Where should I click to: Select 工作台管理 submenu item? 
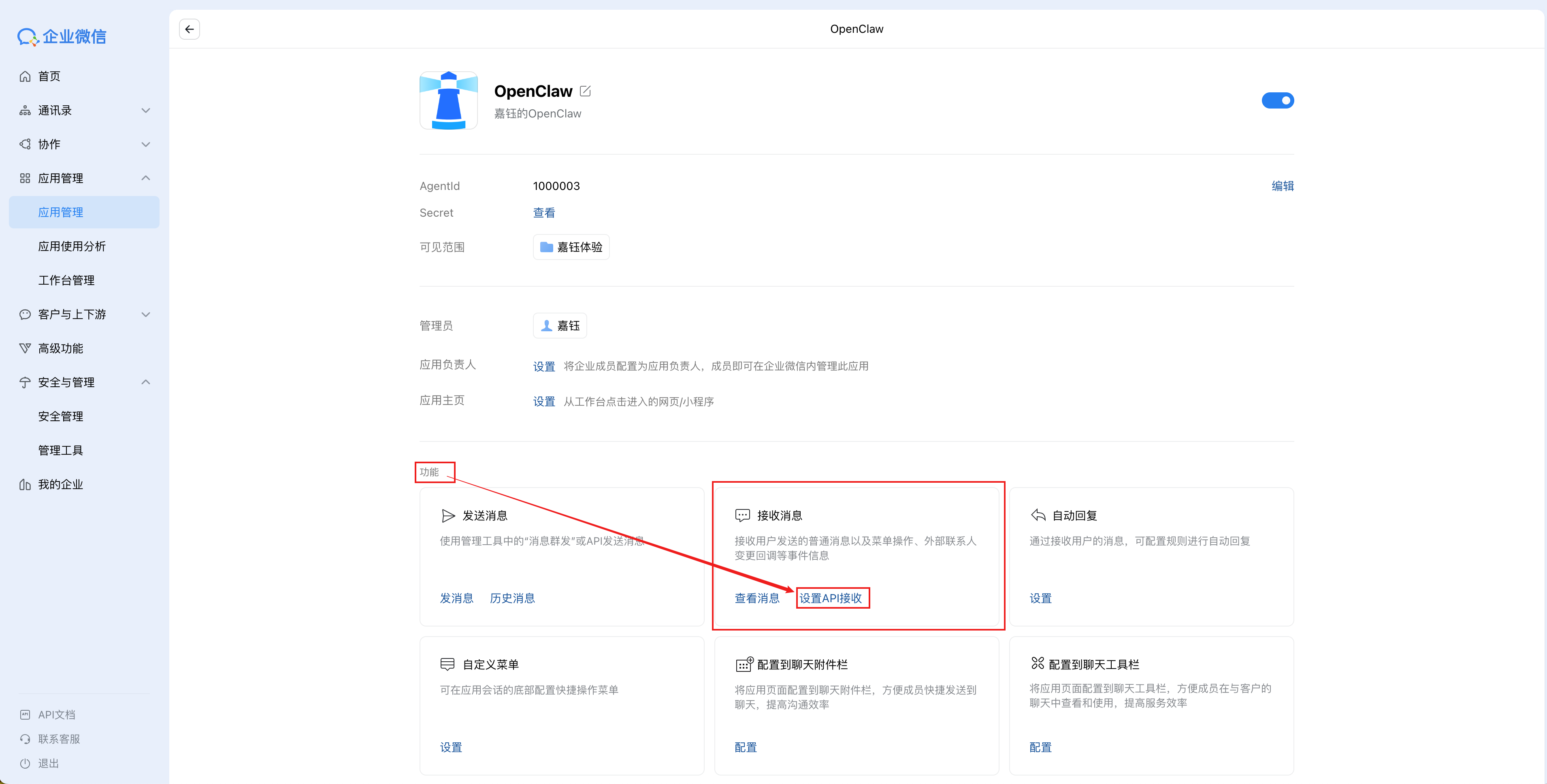click(66, 280)
